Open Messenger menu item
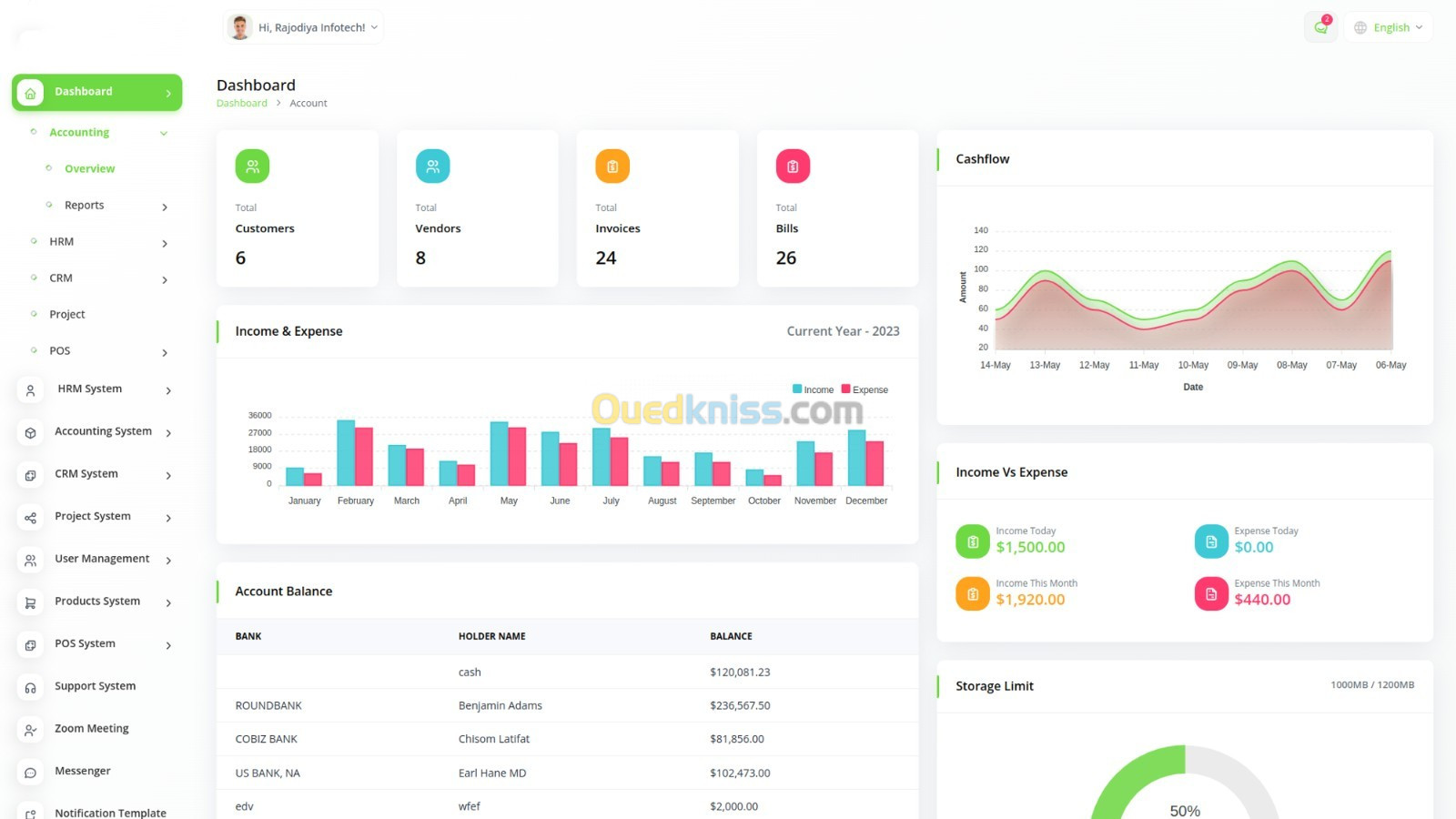1456x819 pixels. coord(83,771)
